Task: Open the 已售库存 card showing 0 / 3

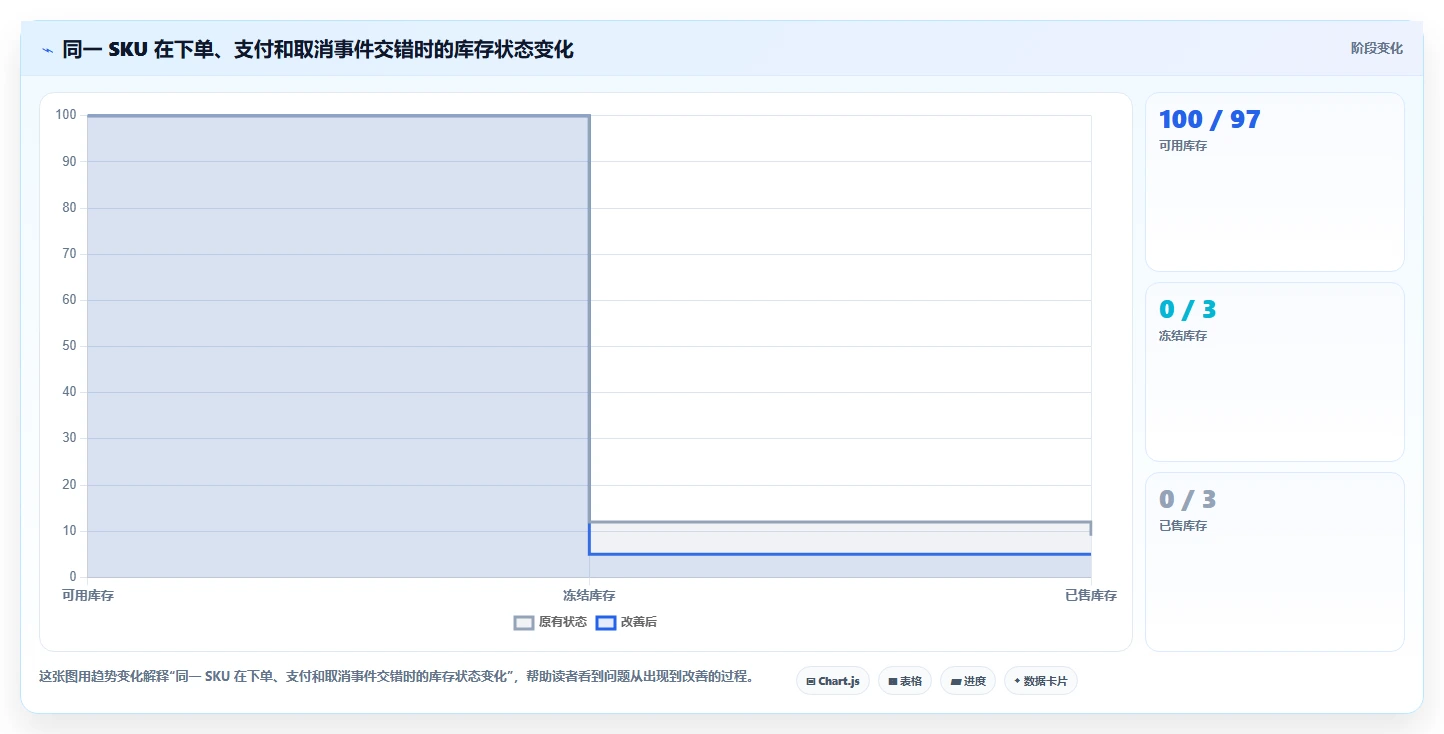Action: tap(1274, 562)
